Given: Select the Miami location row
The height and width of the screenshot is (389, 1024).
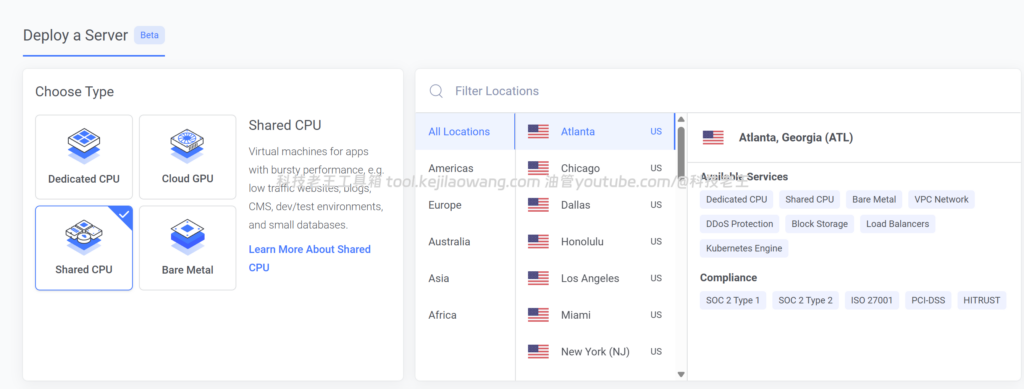Looking at the screenshot, I should pos(595,315).
